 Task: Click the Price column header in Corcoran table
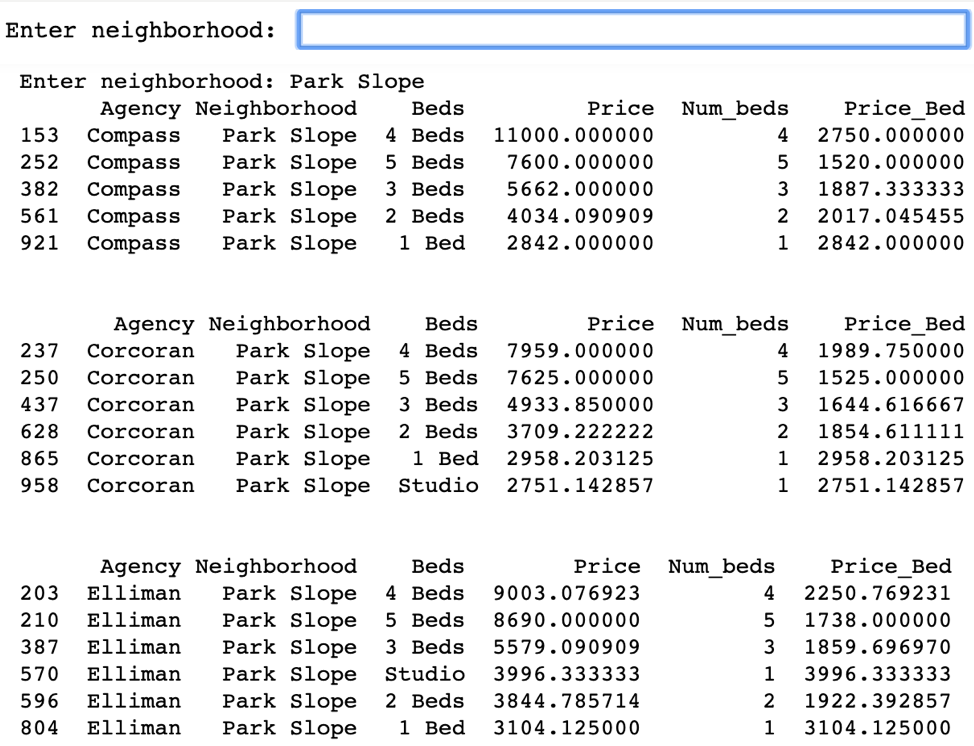point(620,325)
